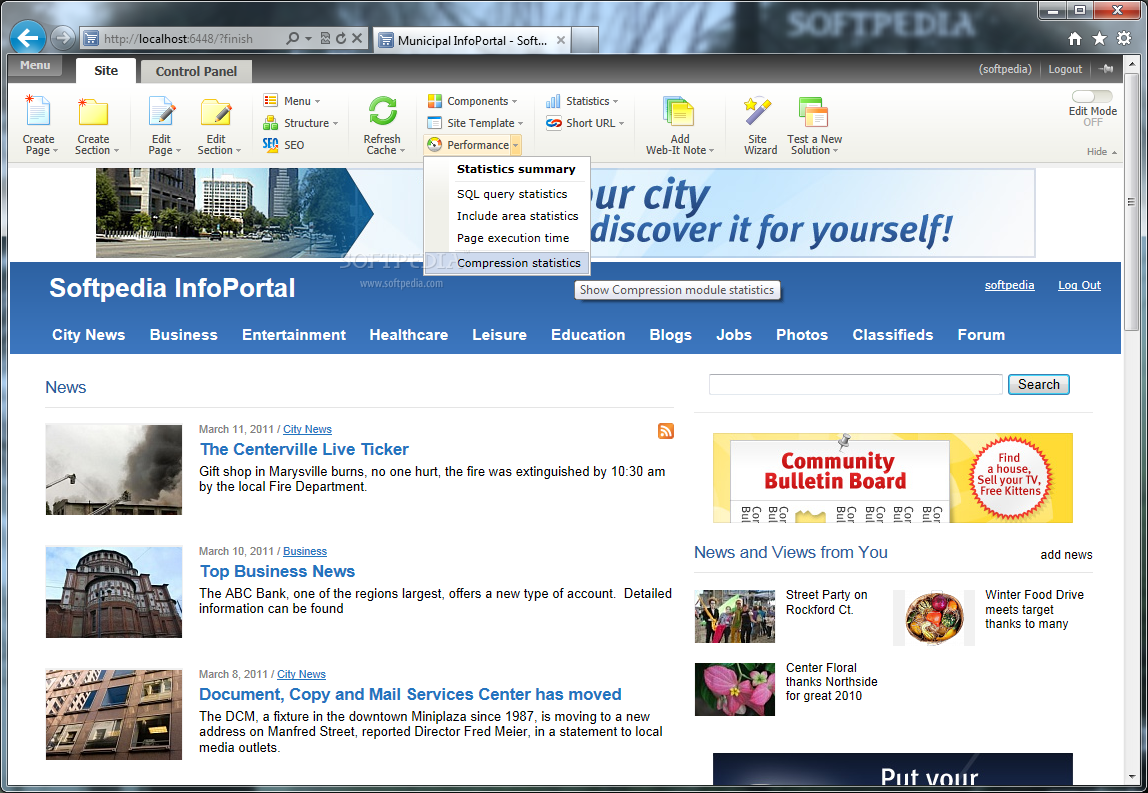Open the Forum navigation item

[981, 335]
